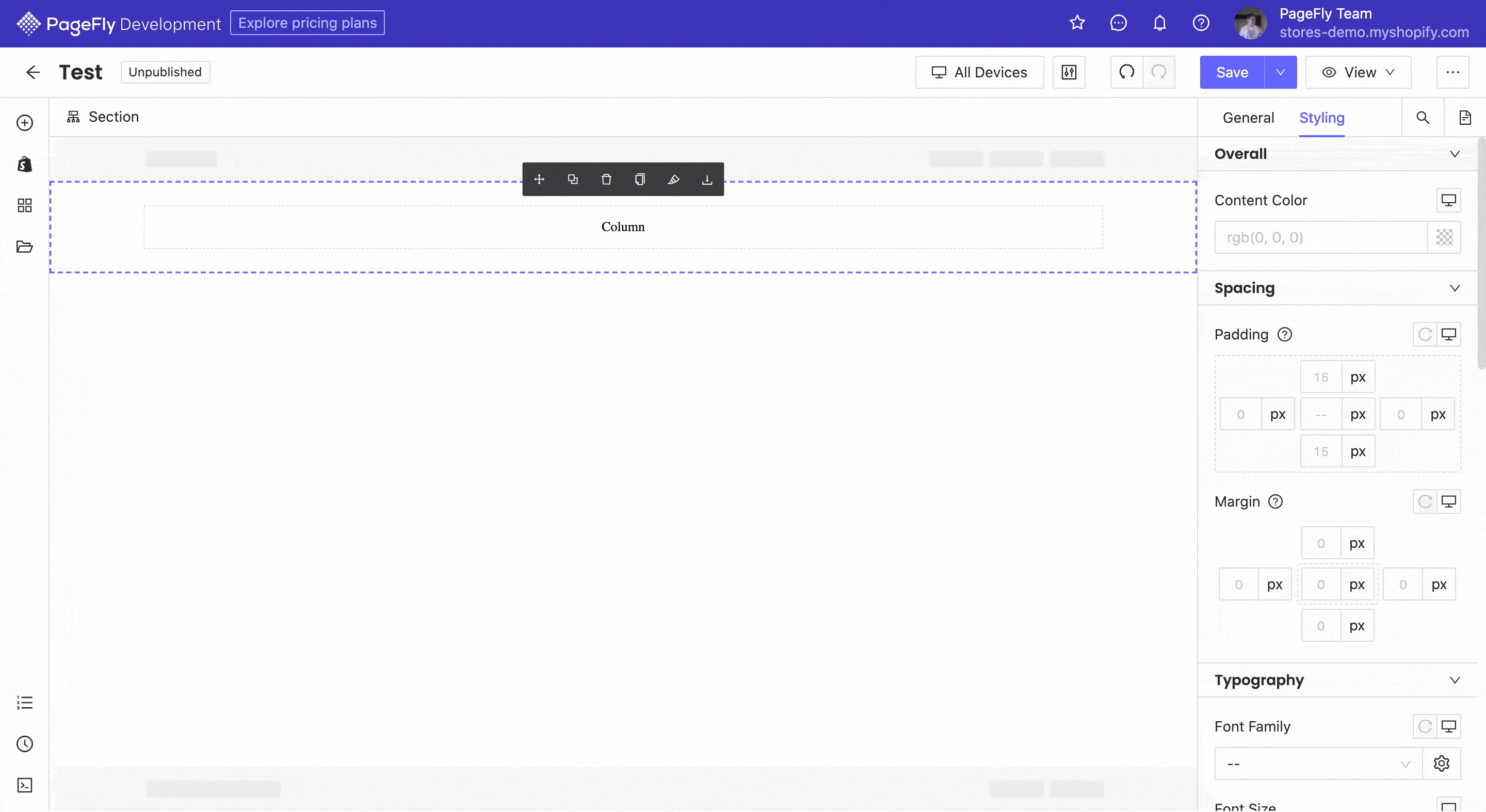This screenshot has width=1486, height=812.
Task: Show Margin help tooltip
Action: click(1275, 502)
